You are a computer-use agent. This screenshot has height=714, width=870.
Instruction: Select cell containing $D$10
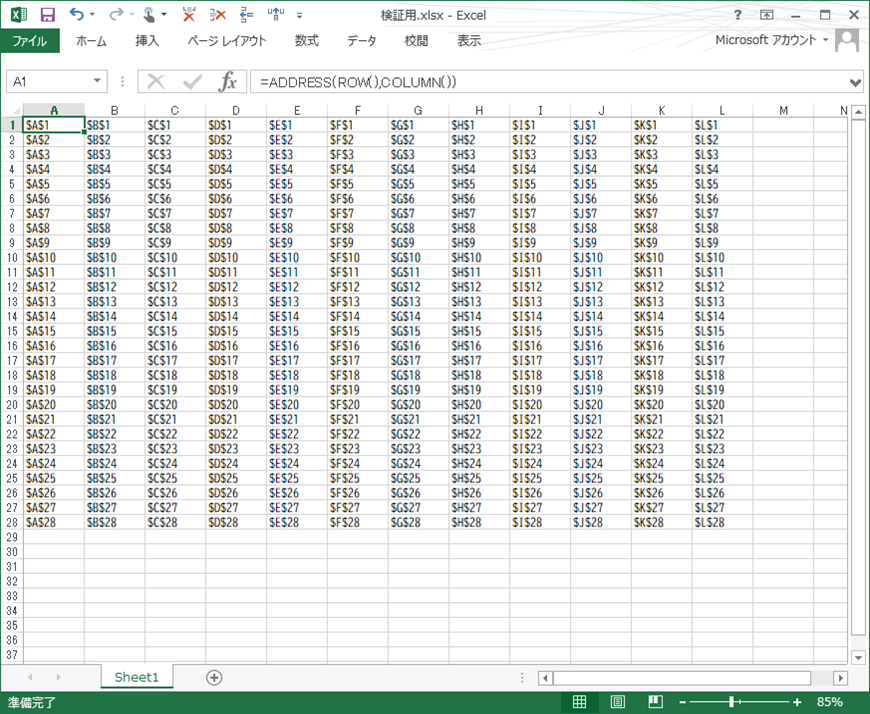coord(236,257)
